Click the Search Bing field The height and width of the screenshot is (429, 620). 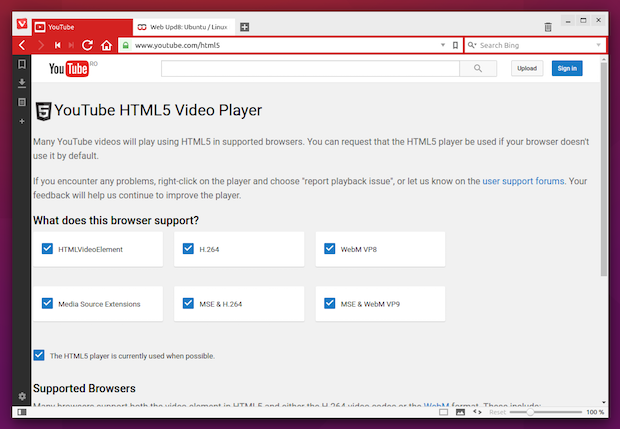point(536,45)
